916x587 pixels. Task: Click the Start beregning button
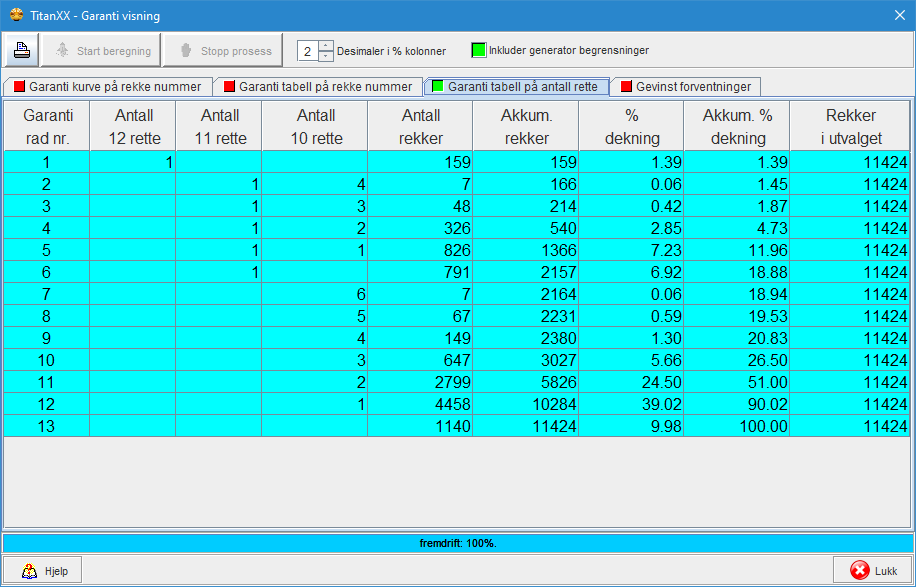pyautogui.click(x=100, y=50)
